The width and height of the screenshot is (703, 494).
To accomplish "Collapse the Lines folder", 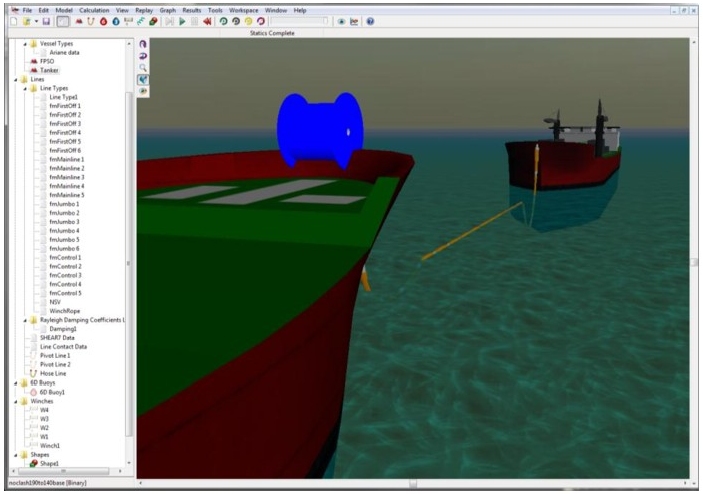I will coord(16,80).
